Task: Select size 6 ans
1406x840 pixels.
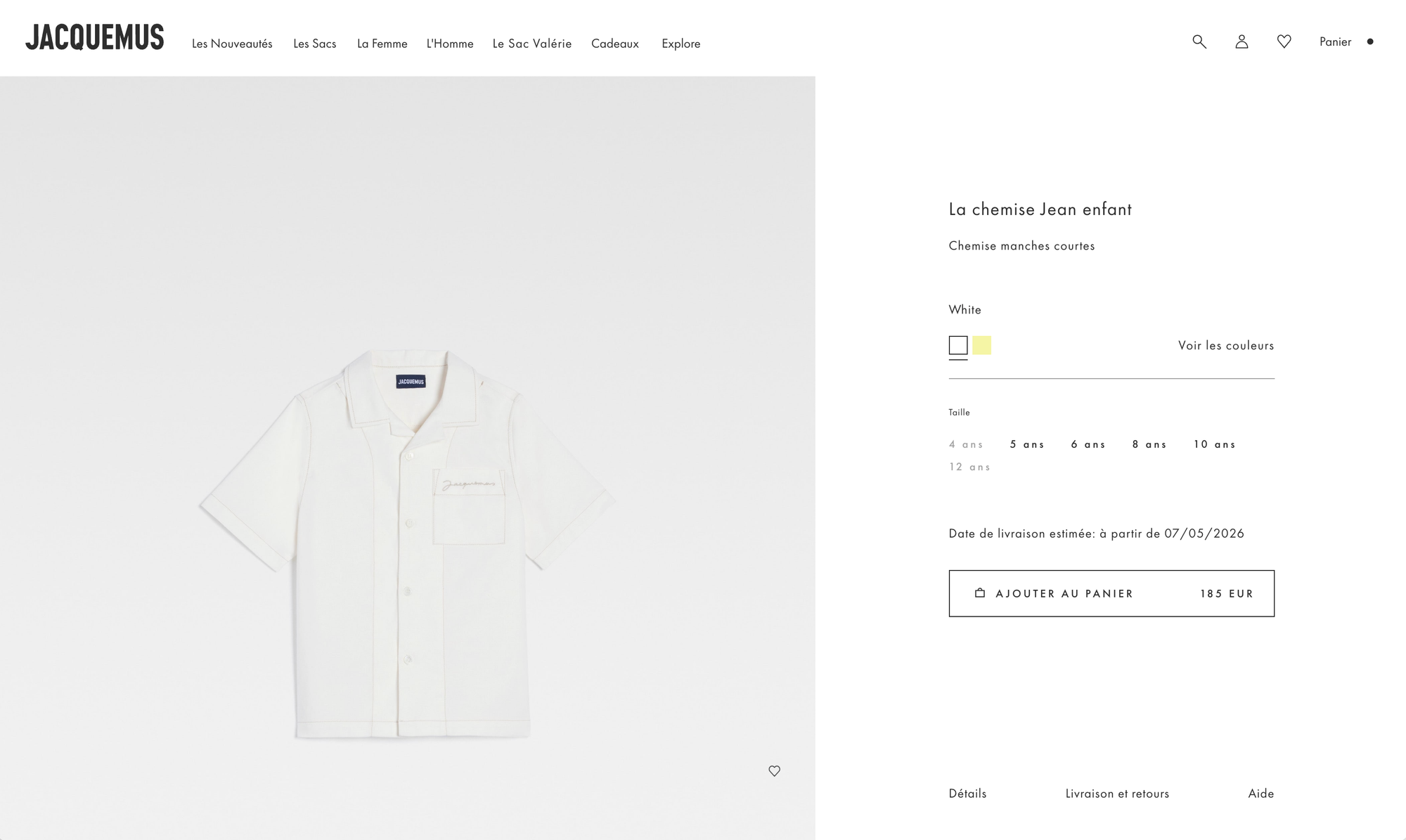Action: coord(1088,444)
